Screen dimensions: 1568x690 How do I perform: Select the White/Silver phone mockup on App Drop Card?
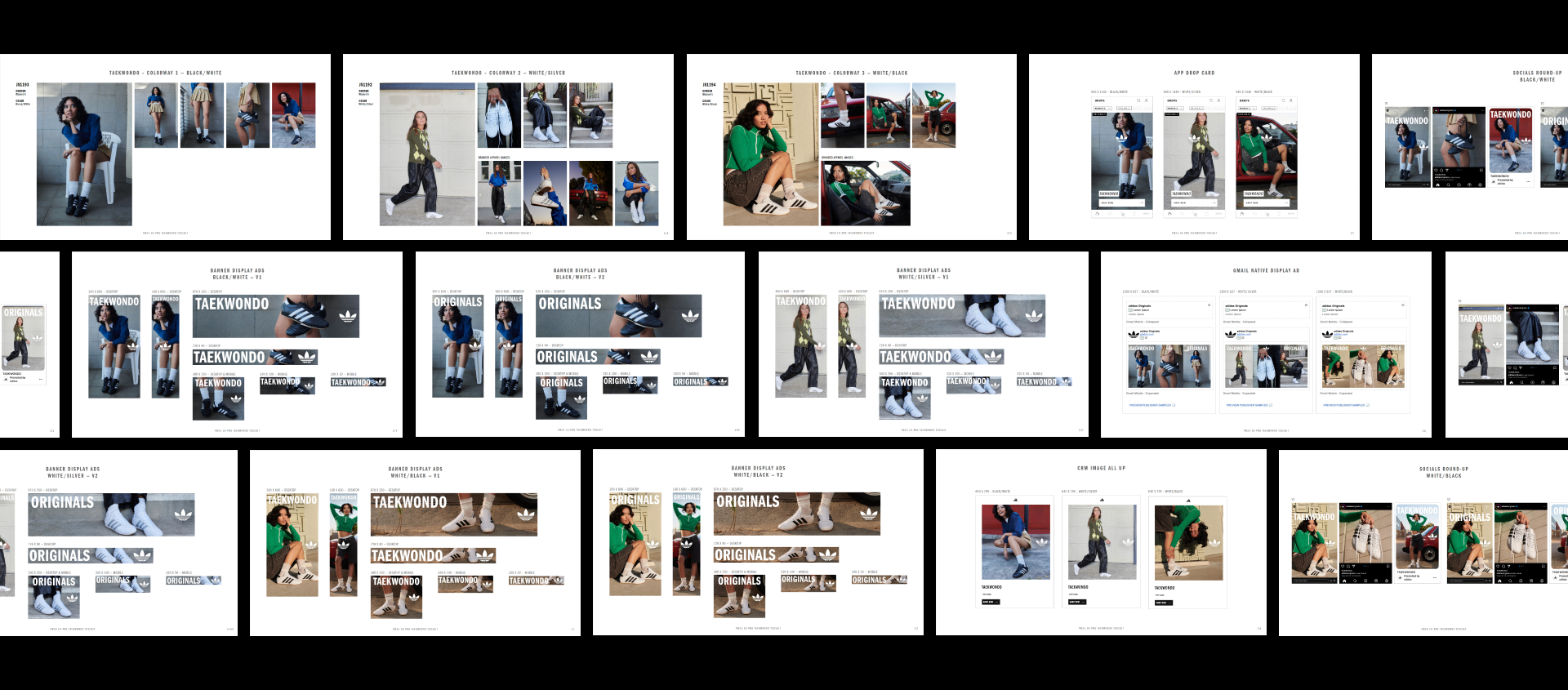[x=1194, y=157]
